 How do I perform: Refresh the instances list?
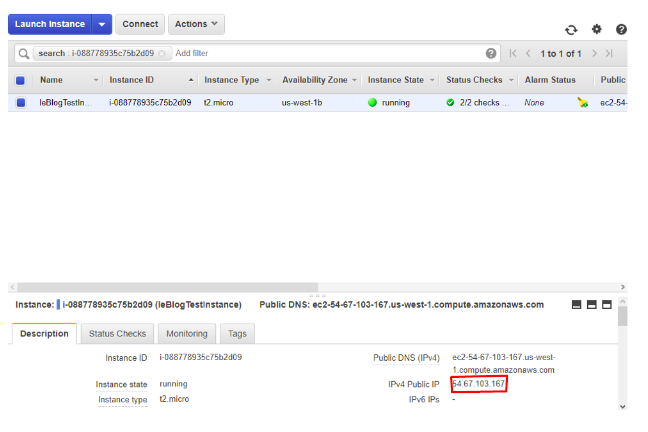pos(571,30)
